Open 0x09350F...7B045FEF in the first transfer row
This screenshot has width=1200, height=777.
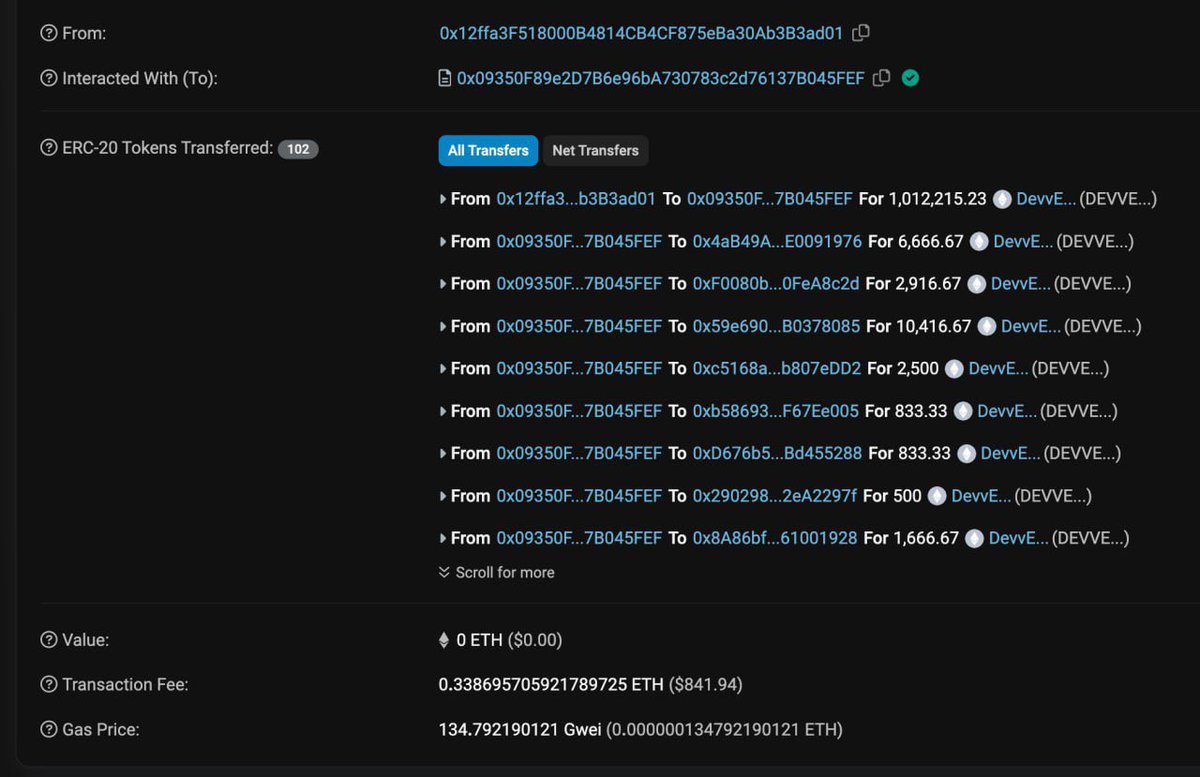[770, 199]
